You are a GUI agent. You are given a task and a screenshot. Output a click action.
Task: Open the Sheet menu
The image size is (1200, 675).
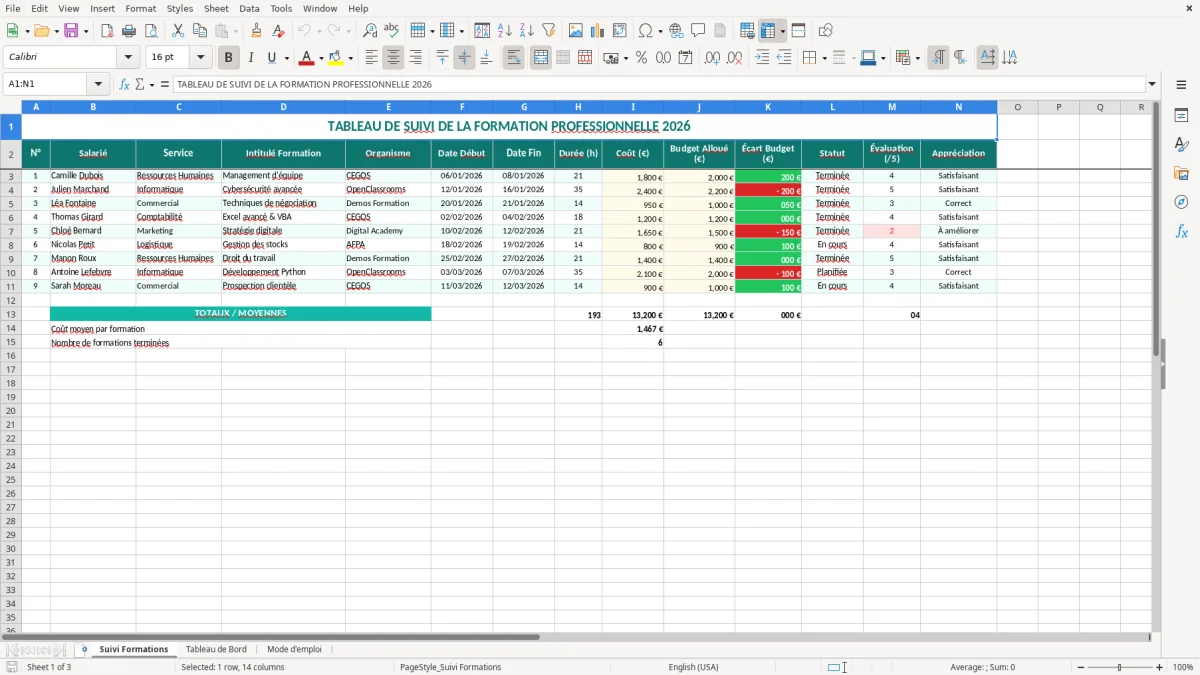click(216, 8)
